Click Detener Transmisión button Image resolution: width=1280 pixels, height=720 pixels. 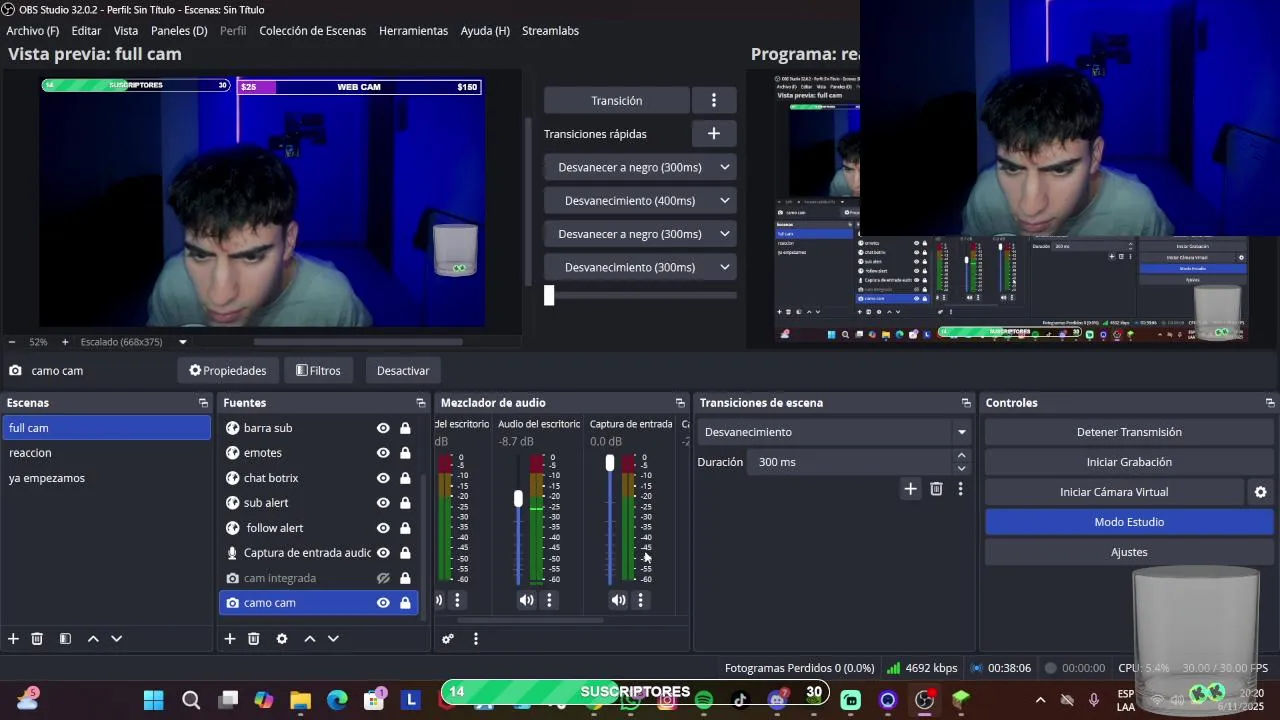[x=1129, y=432]
